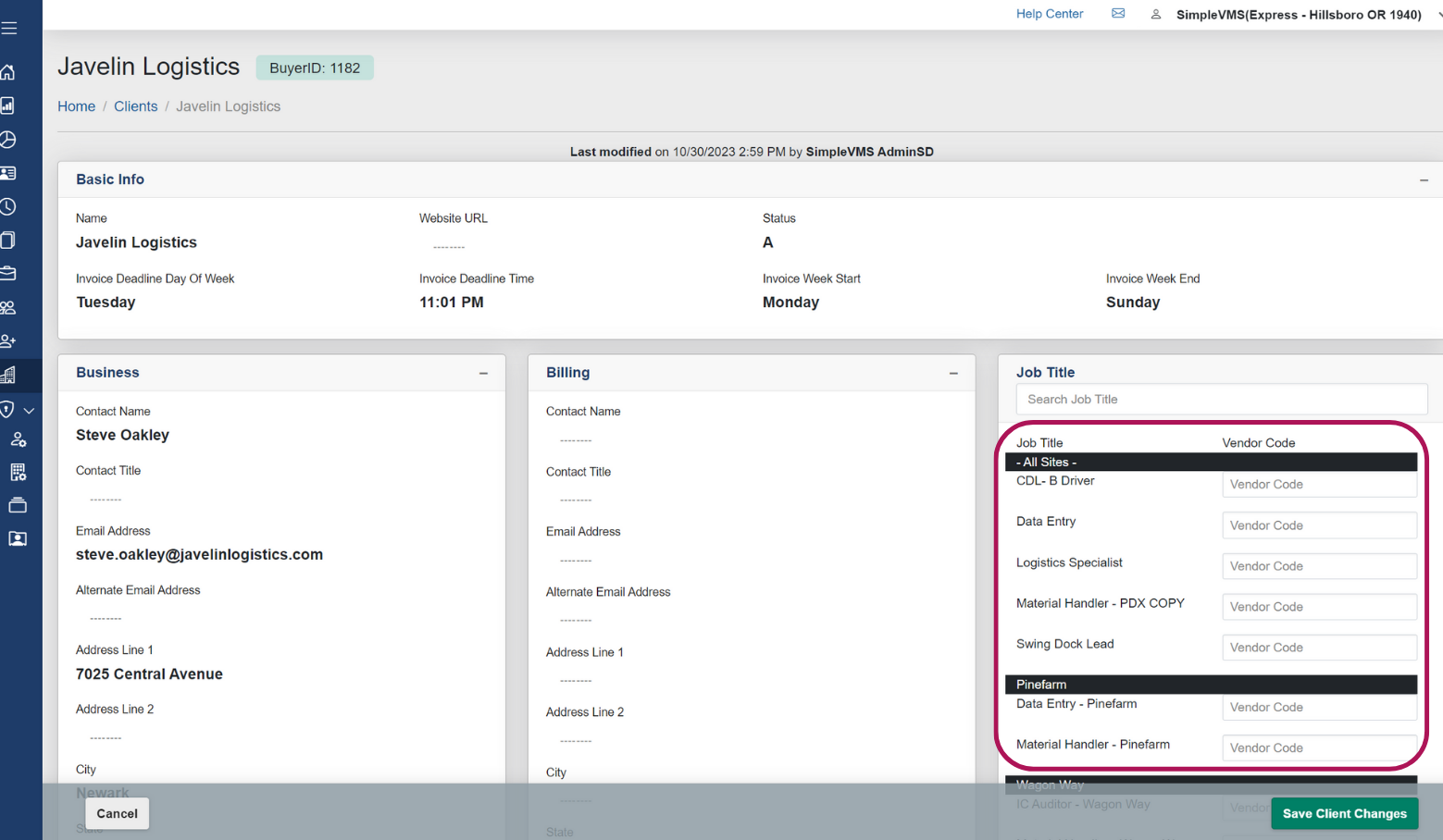Collapse the Billing panel
The width and height of the screenshot is (1443, 840).
[953, 373]
